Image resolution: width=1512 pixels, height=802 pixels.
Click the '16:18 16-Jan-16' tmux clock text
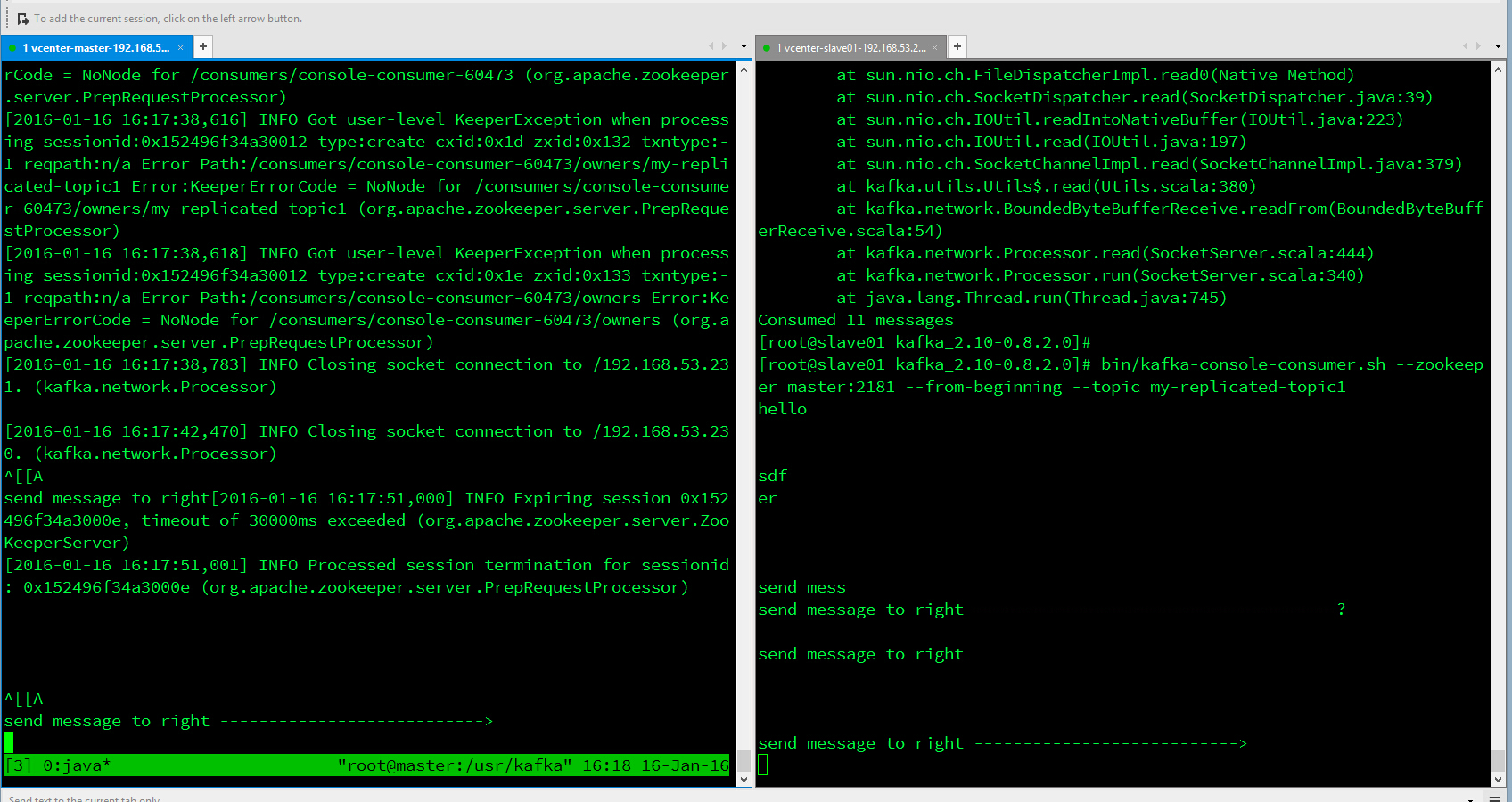tap(655, 765)
